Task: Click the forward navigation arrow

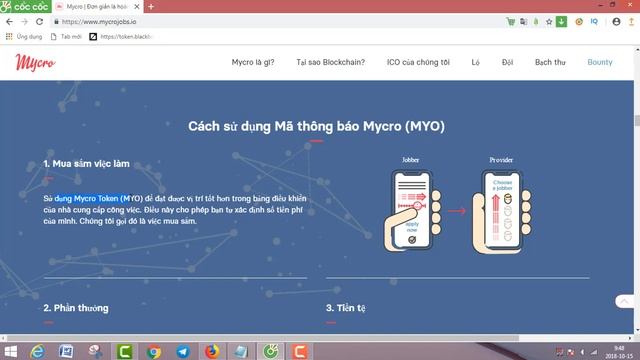Action: coord(24,22)
